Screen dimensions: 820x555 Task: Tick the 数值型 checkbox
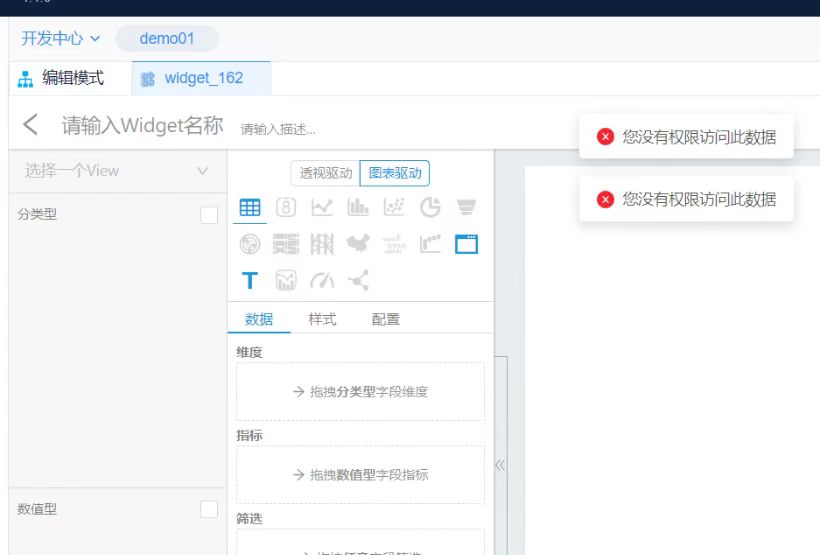(x=209, y=509)
